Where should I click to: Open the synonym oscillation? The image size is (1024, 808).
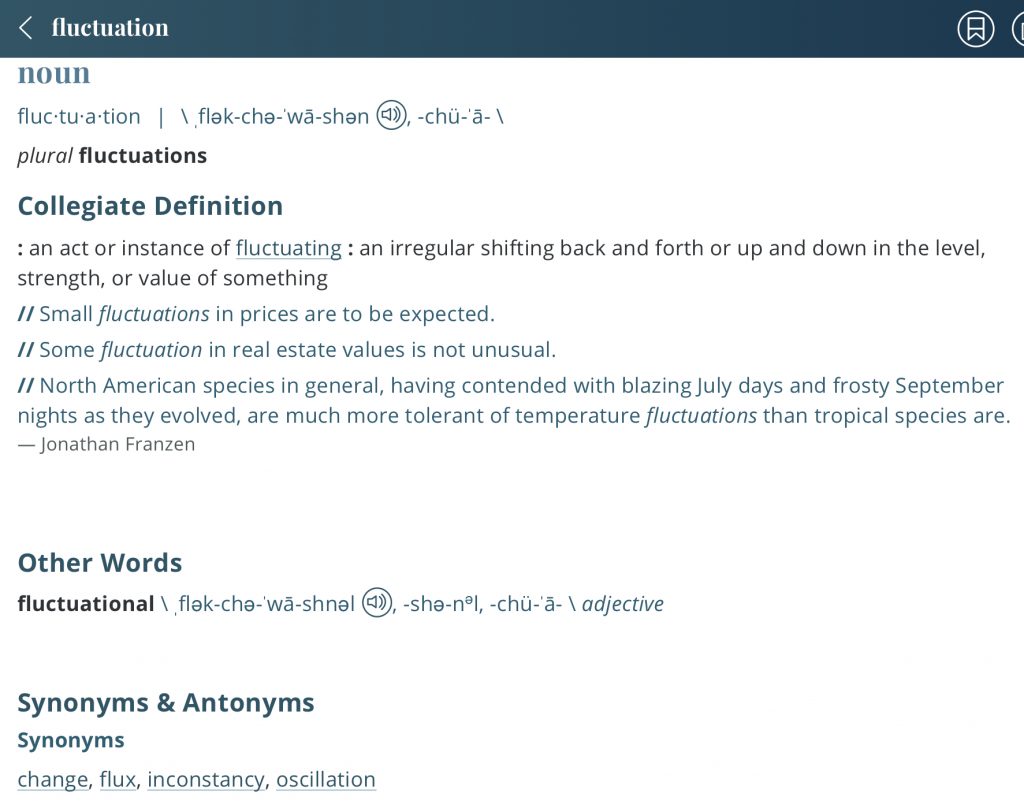(325, 779)
